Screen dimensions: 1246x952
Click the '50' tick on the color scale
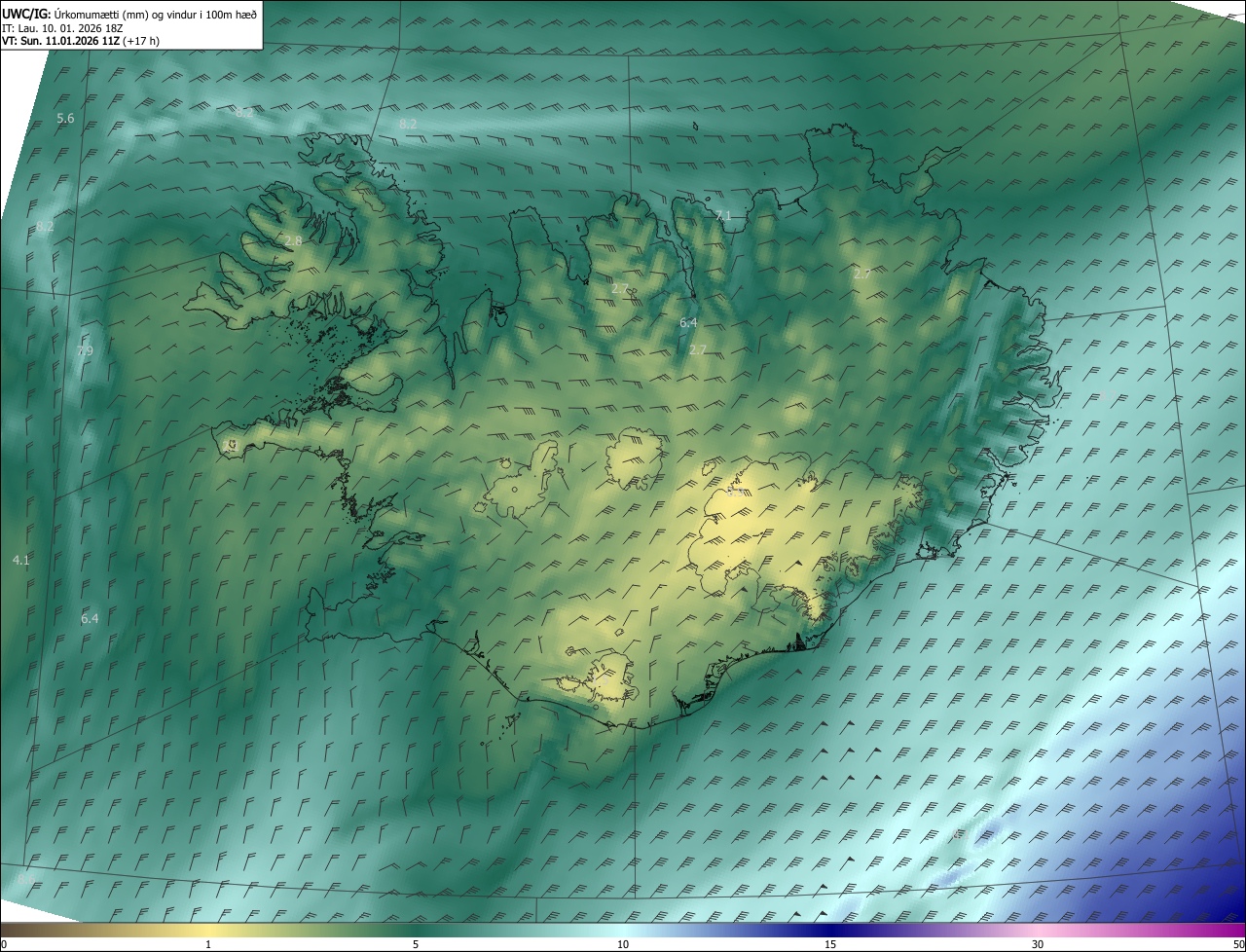tap(1238, 944)
